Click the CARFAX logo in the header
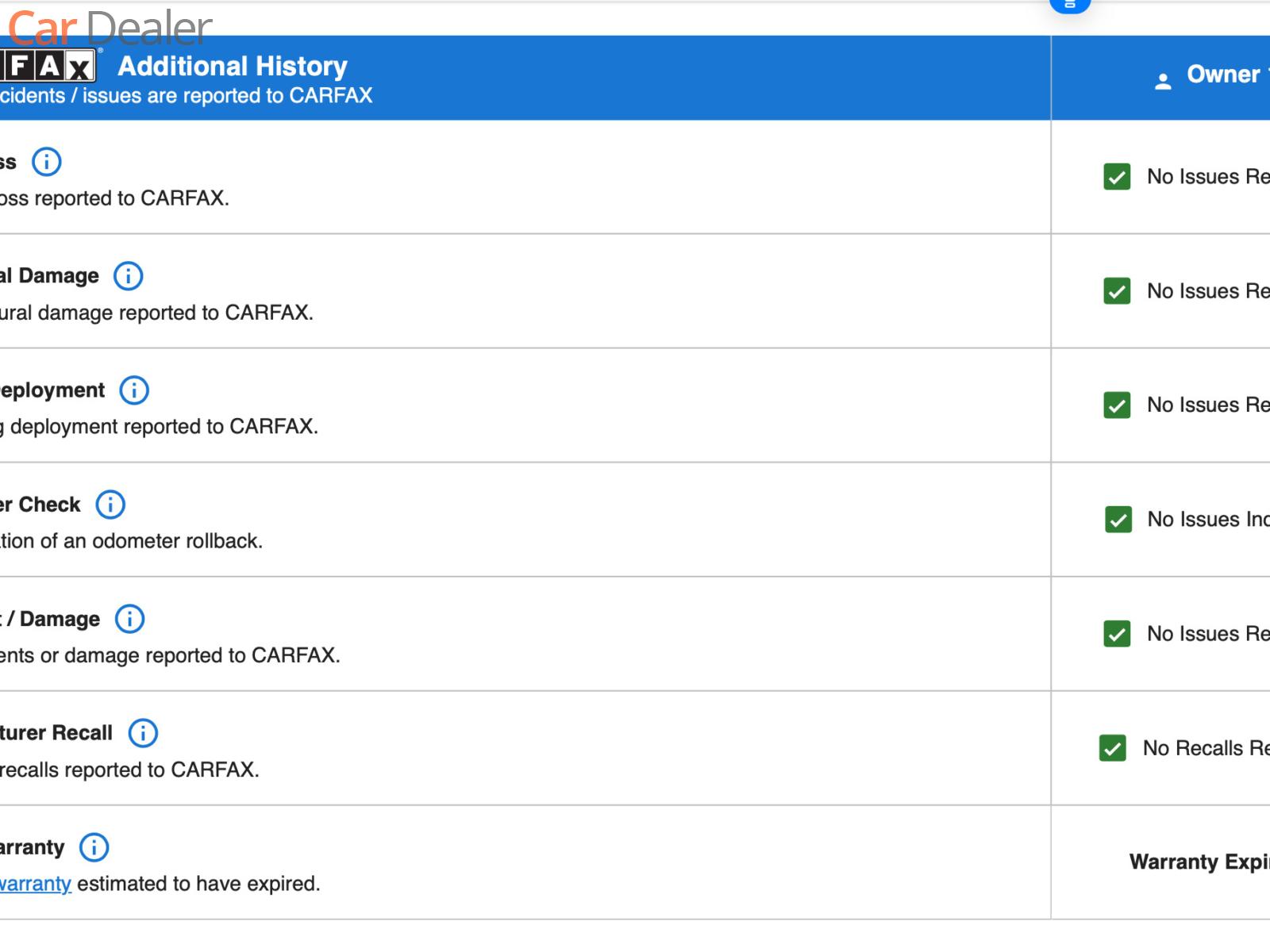Viewport: 1270px width, 952px height. pos(48,67)
